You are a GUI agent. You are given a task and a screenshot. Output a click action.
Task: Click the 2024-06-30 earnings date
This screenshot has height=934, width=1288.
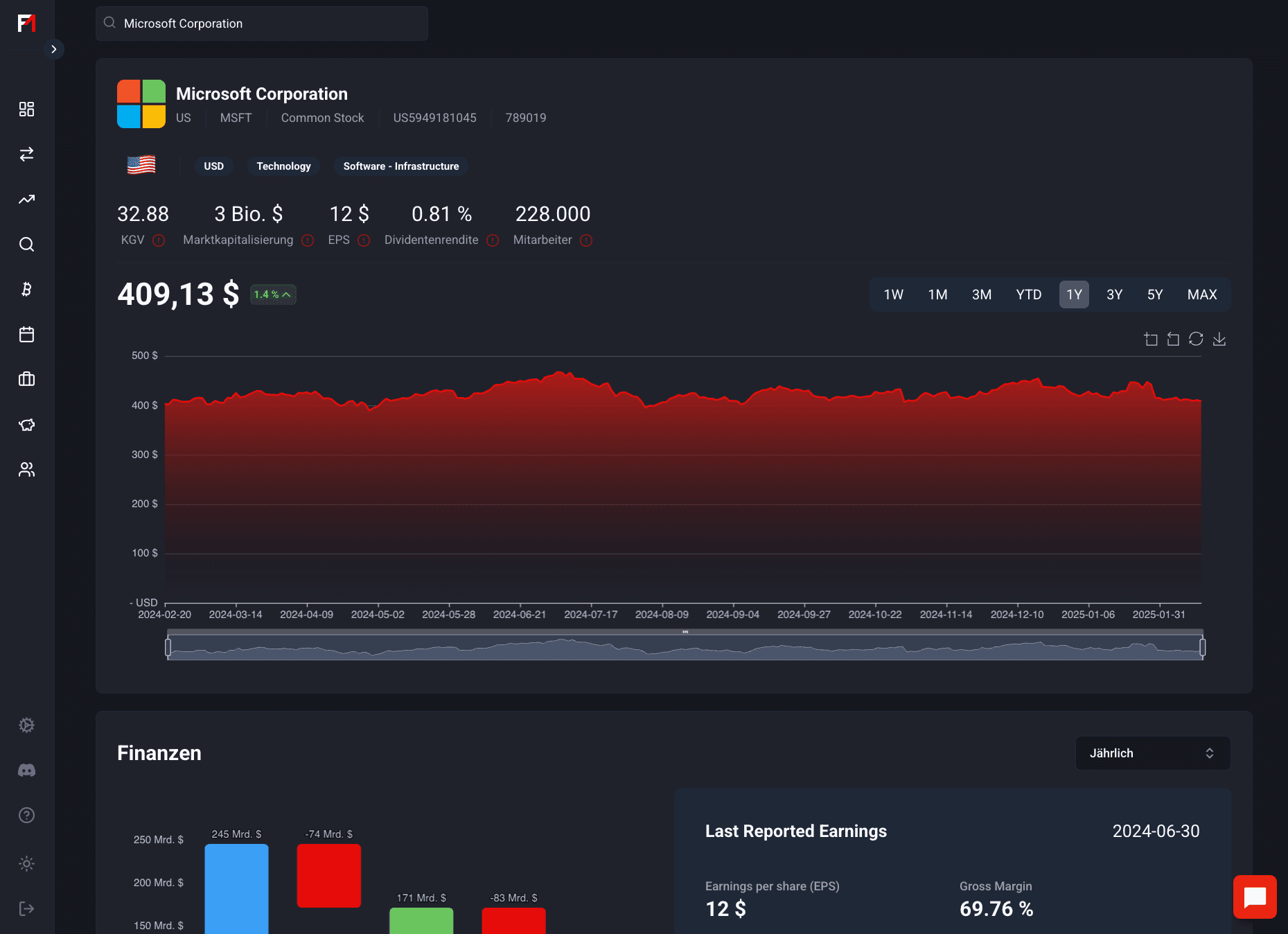pyautogui.click(x=1156, y=831)
